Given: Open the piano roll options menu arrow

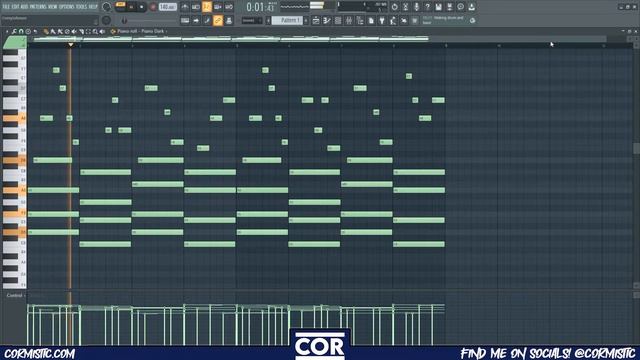Looking at the screenshot, I should (x=7, y=31).
